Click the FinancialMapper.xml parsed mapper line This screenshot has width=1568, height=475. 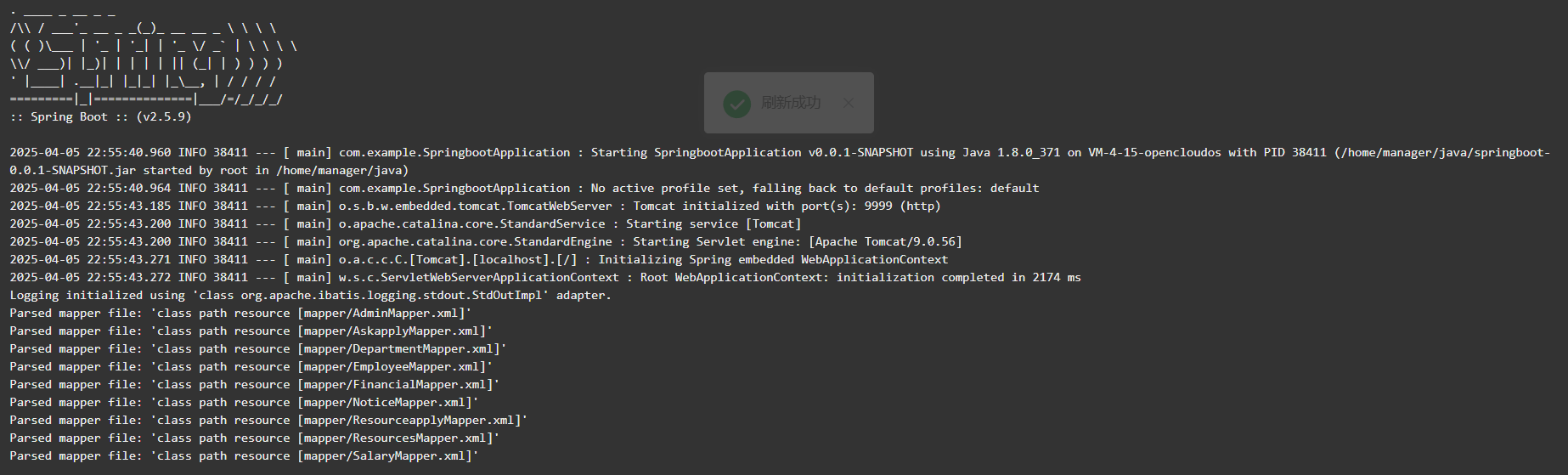point(255,384)
